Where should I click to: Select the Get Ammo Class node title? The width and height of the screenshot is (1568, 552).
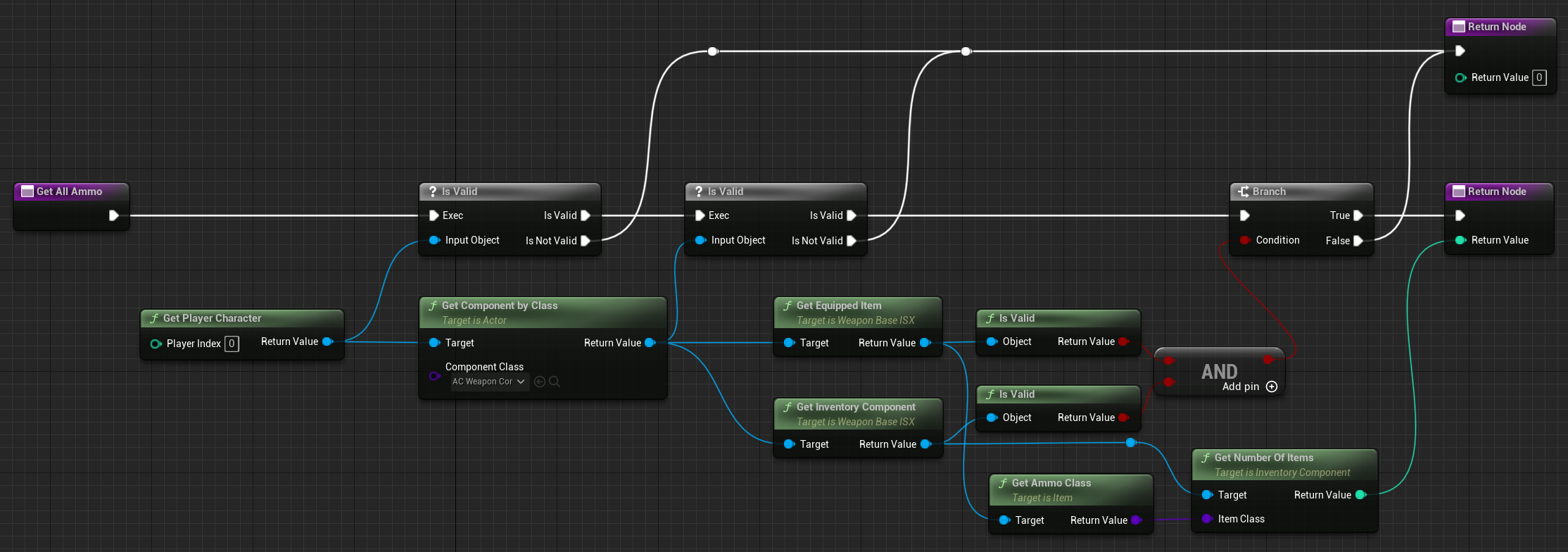pos(1051,483)
